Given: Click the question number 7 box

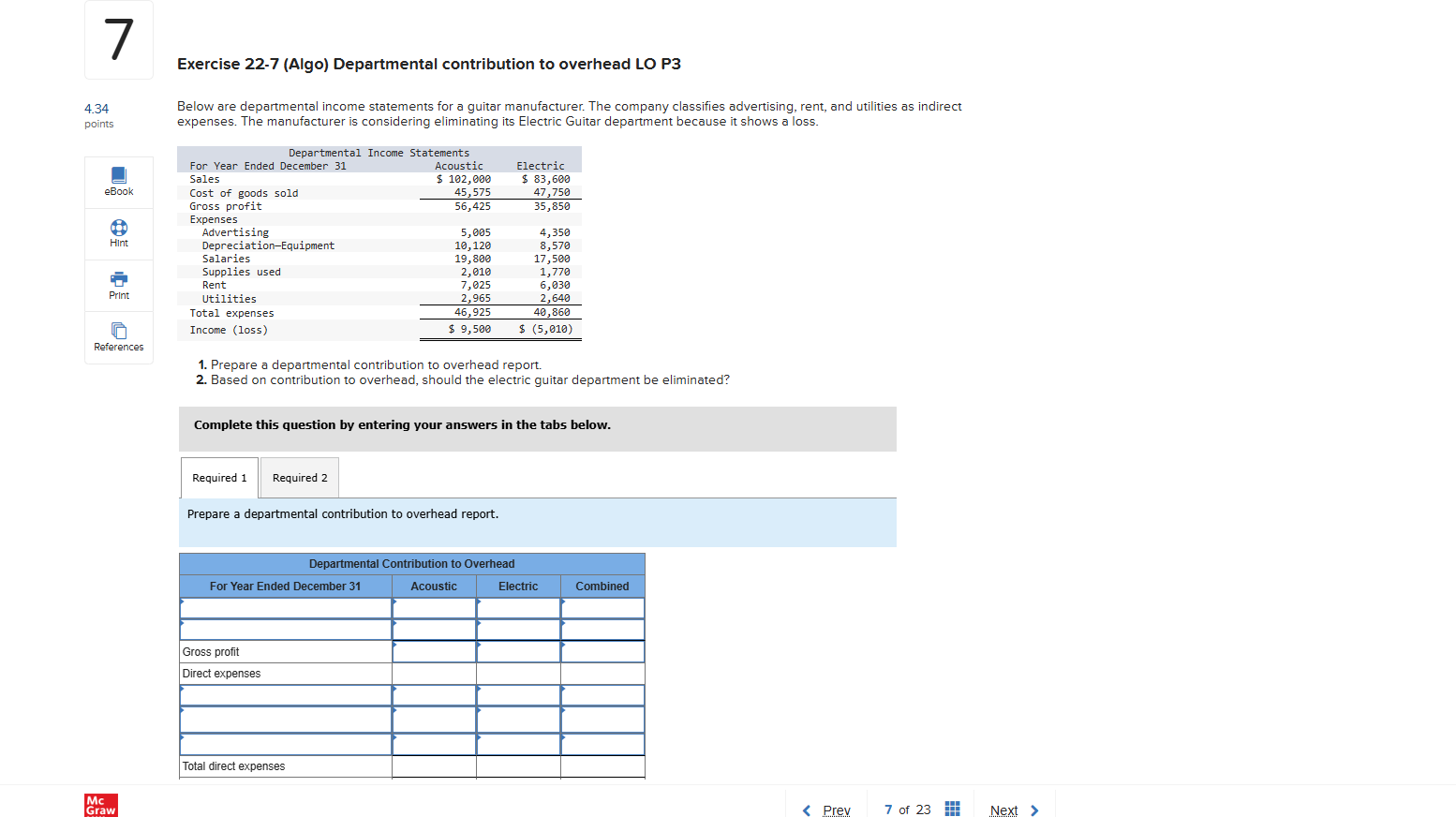Looking at the screenshot, I should click(119, 39).
